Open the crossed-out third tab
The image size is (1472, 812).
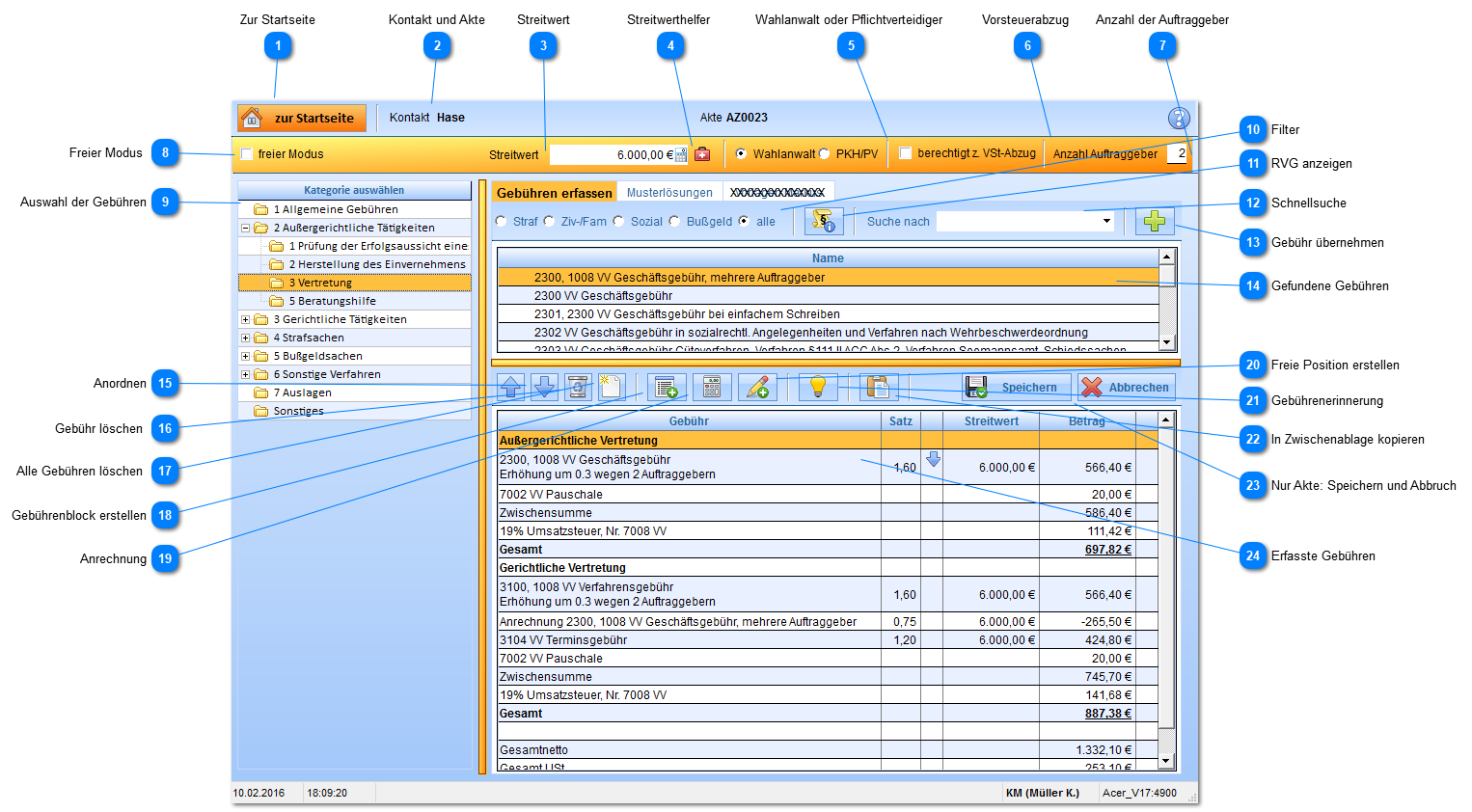[x=777, y=193]
